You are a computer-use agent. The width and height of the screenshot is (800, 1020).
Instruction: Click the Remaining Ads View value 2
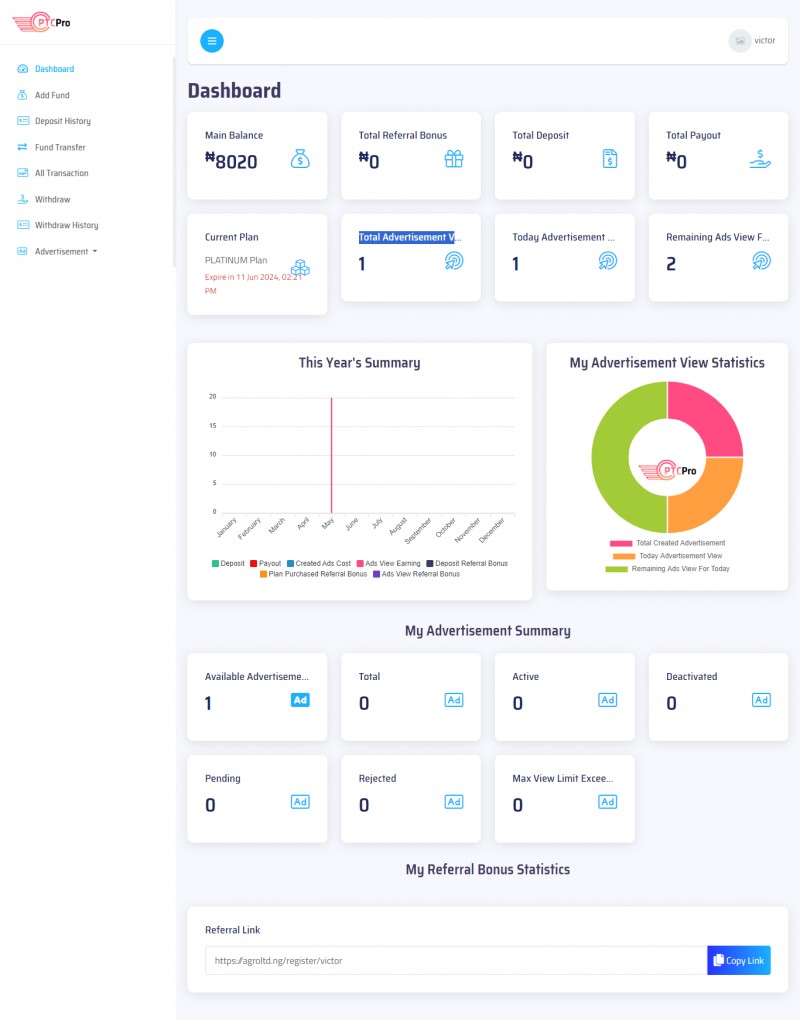671,263
